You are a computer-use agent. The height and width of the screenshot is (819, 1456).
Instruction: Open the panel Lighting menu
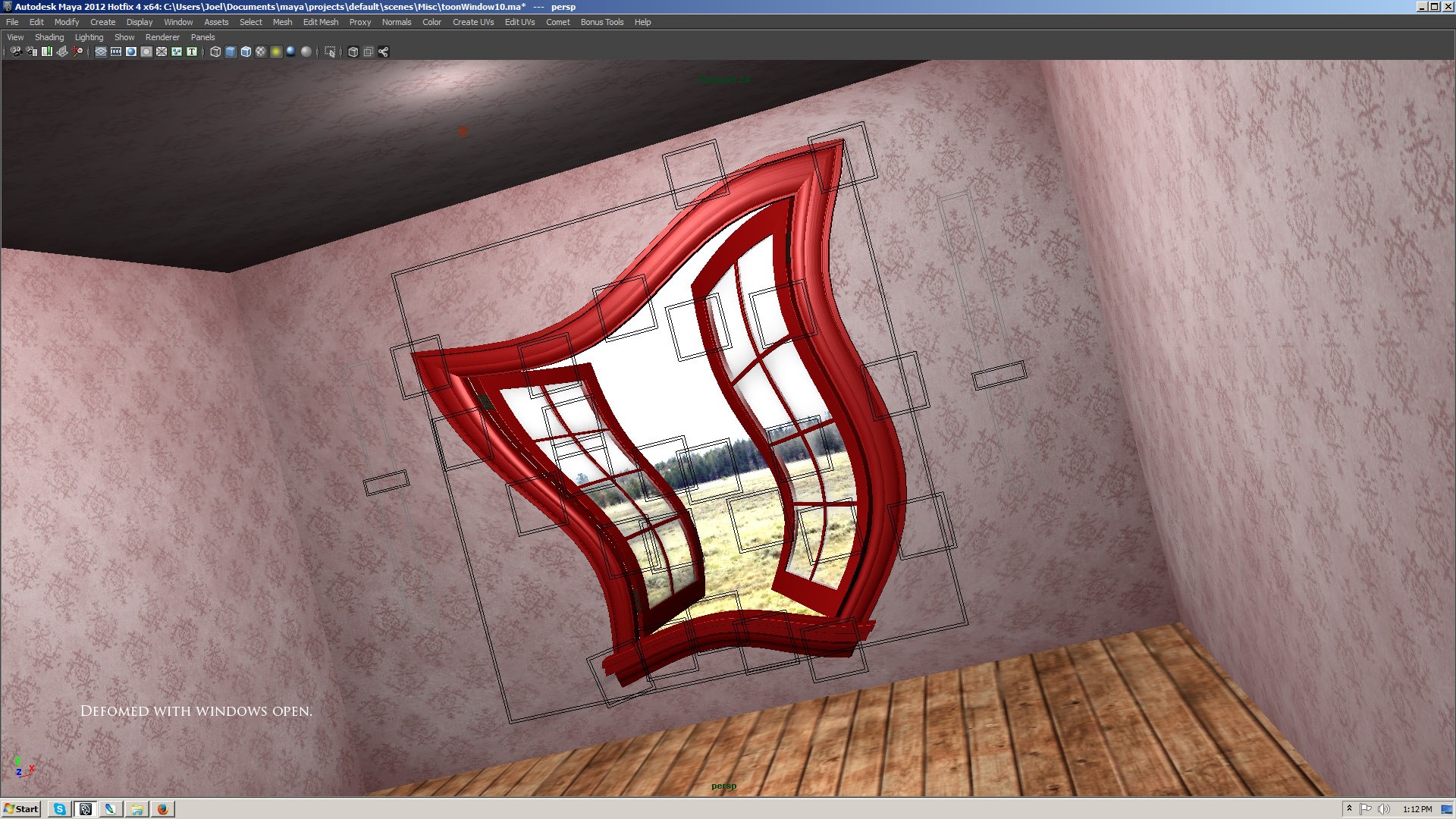[x=89, y=37]
